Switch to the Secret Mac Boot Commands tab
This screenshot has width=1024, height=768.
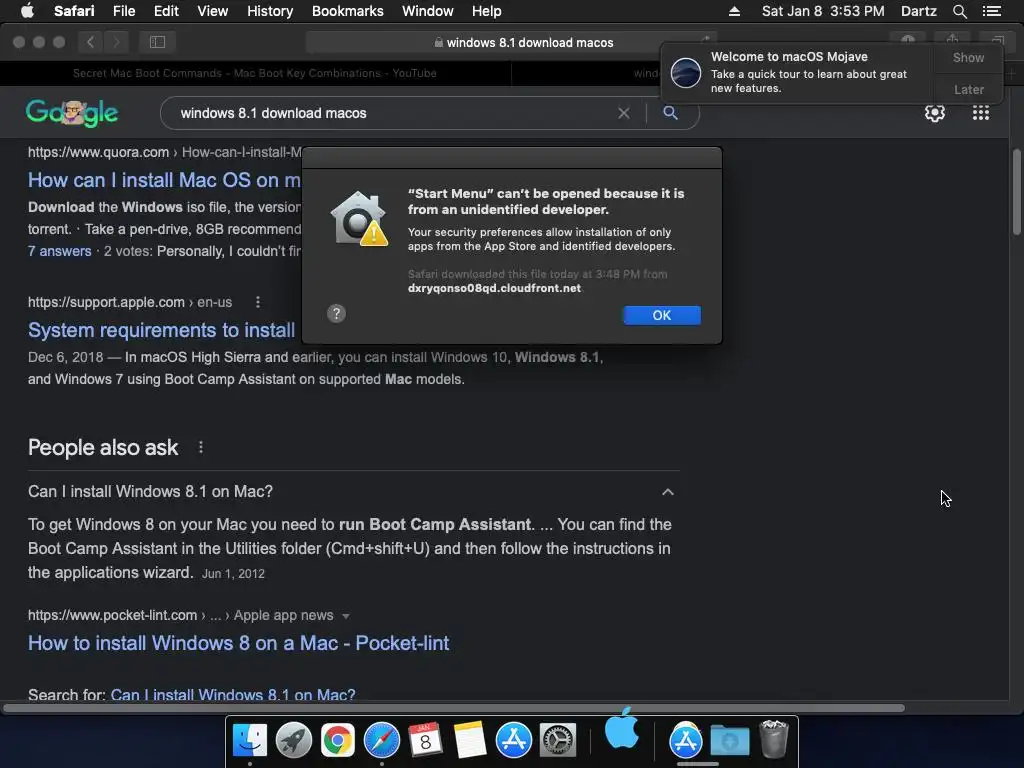pos(255,73)
